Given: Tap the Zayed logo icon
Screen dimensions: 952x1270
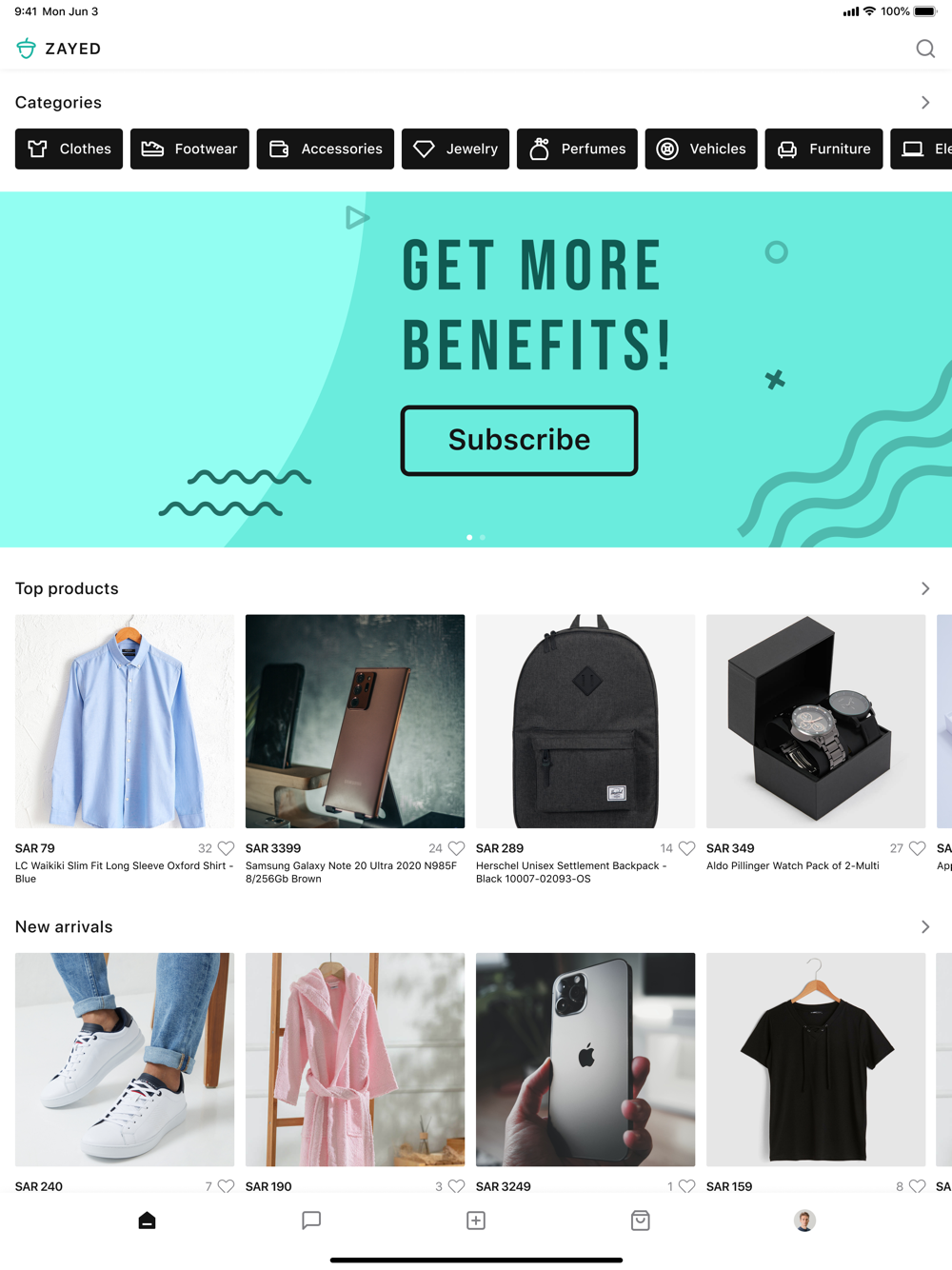Looking at the screenshot, I should (26, 49).
